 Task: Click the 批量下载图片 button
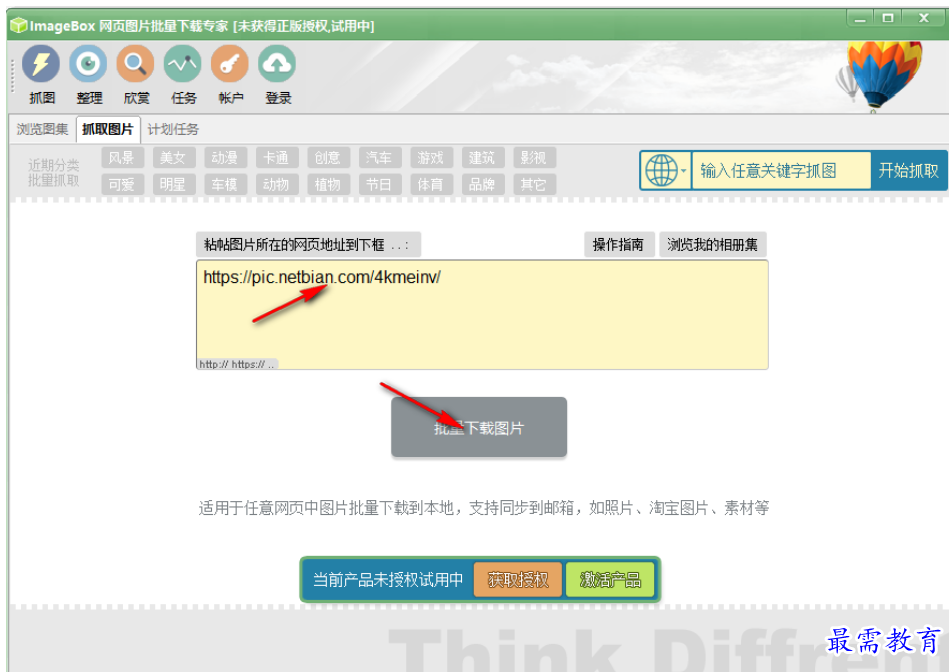pyautogui.click(x=479, y=427)
